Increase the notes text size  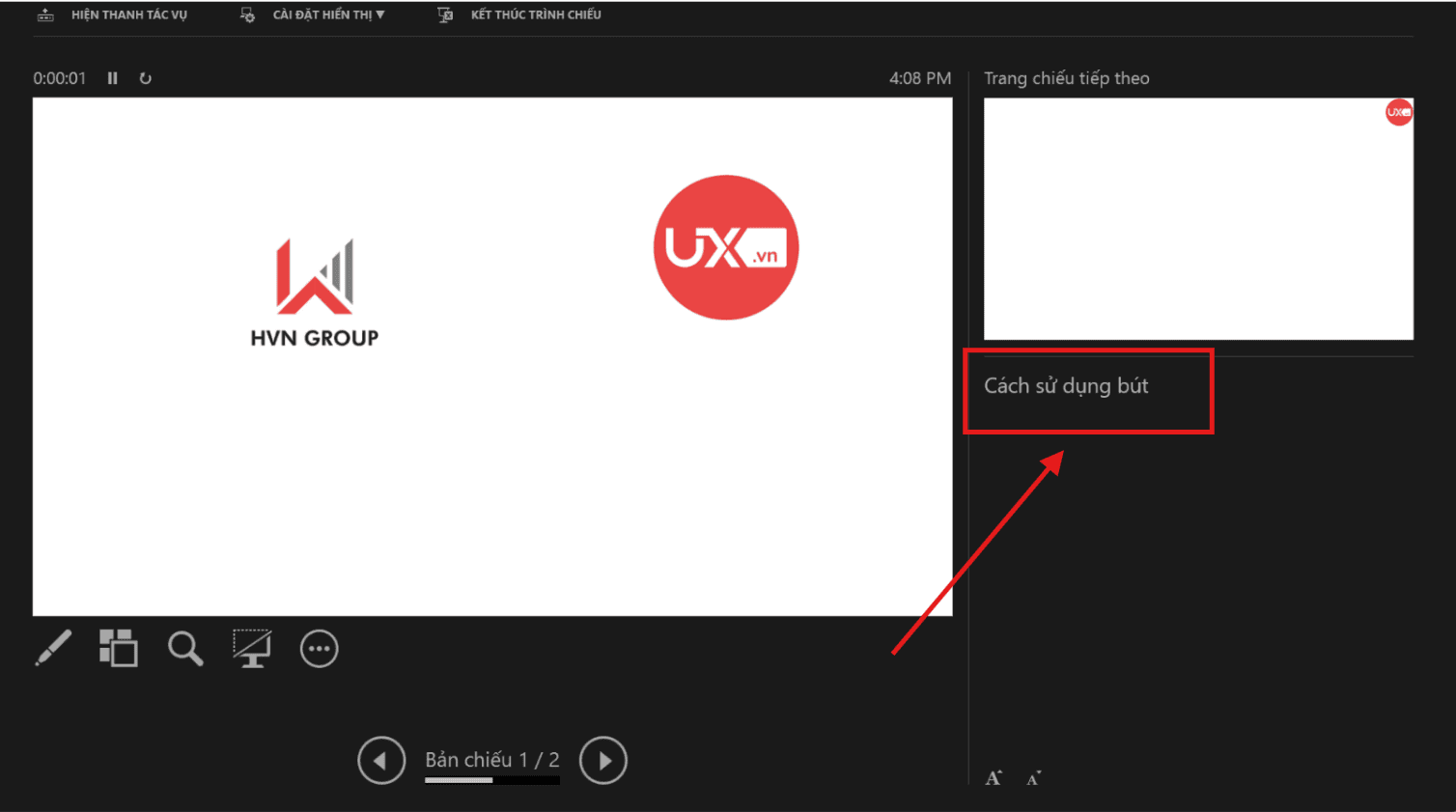point(994,778)
